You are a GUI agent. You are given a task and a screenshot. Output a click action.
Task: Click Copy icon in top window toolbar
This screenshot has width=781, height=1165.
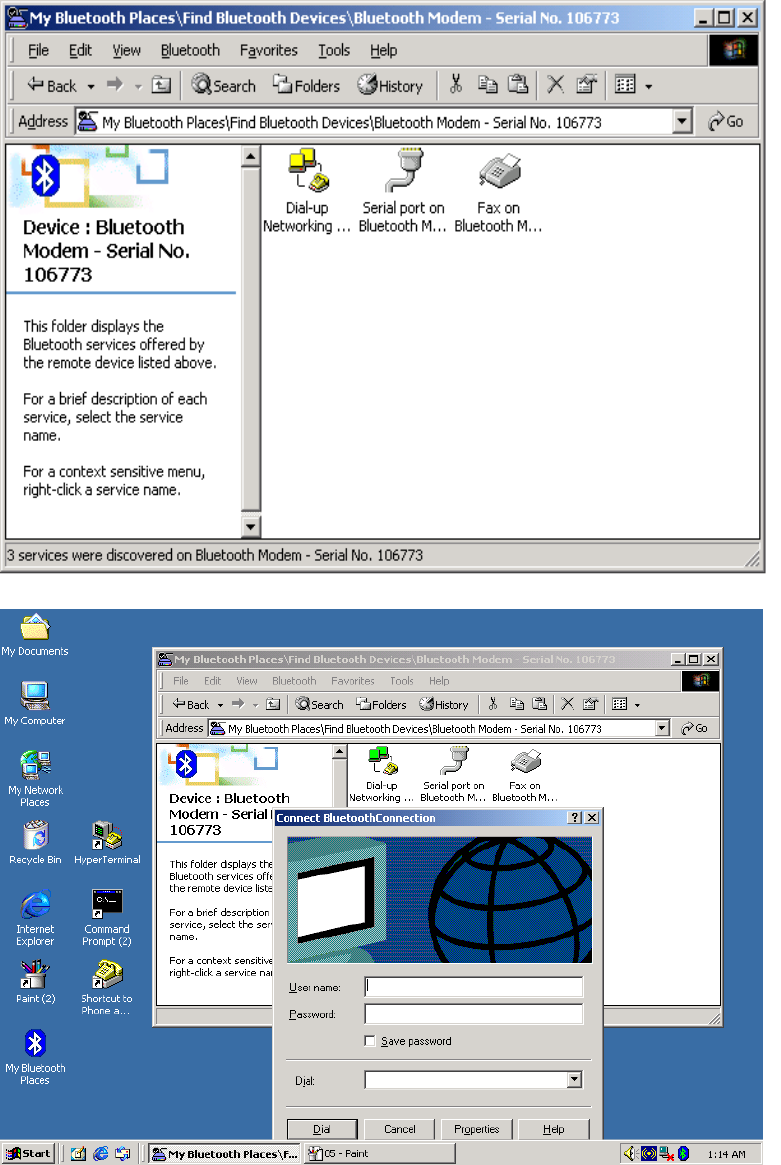tap(487, 85)
